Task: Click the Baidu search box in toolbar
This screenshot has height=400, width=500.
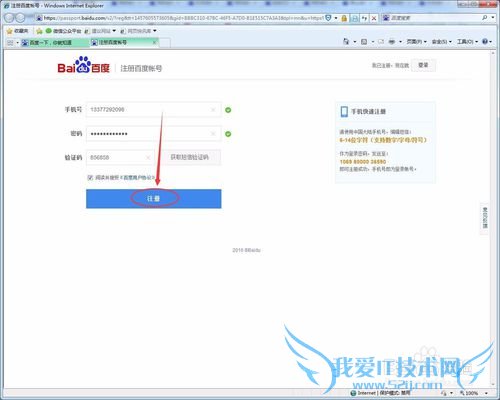Action: (x=433, y=18)
